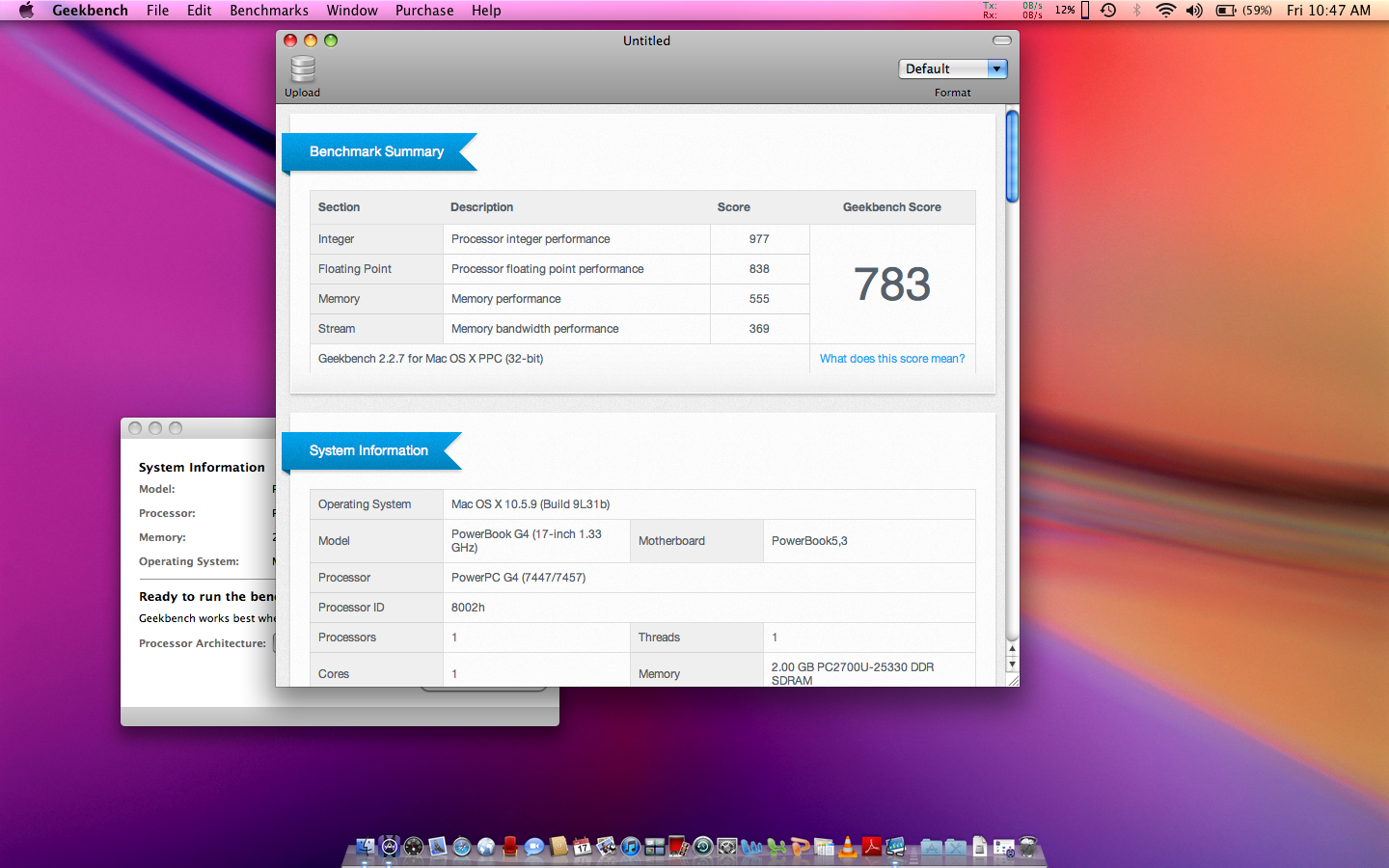
Task: Launch VLC traffic cone icon in the dock
Action: (x=847, y=847)
